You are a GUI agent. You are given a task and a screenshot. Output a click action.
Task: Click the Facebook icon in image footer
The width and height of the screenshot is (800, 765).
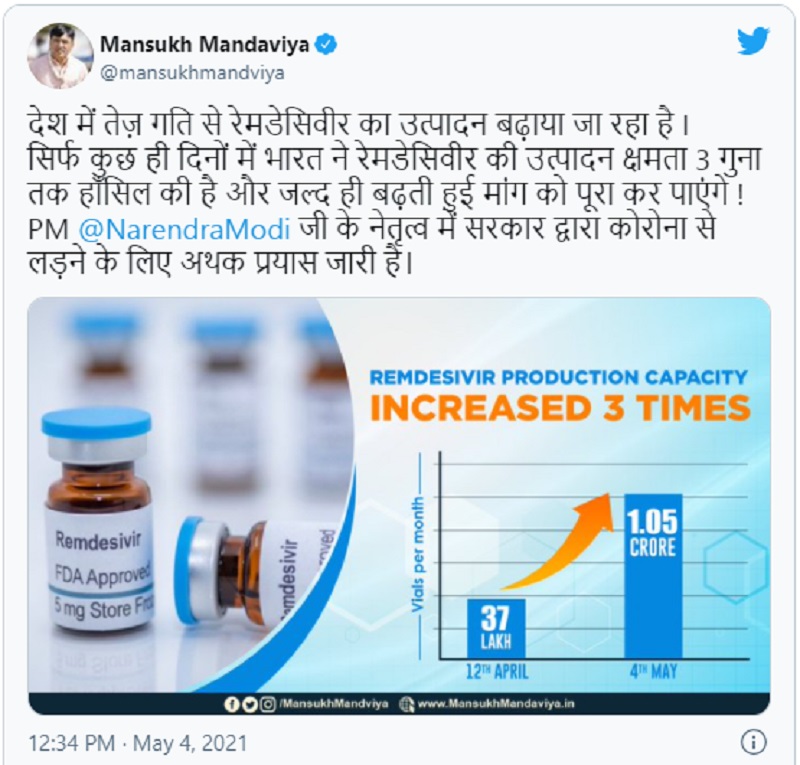click(231, 704)
